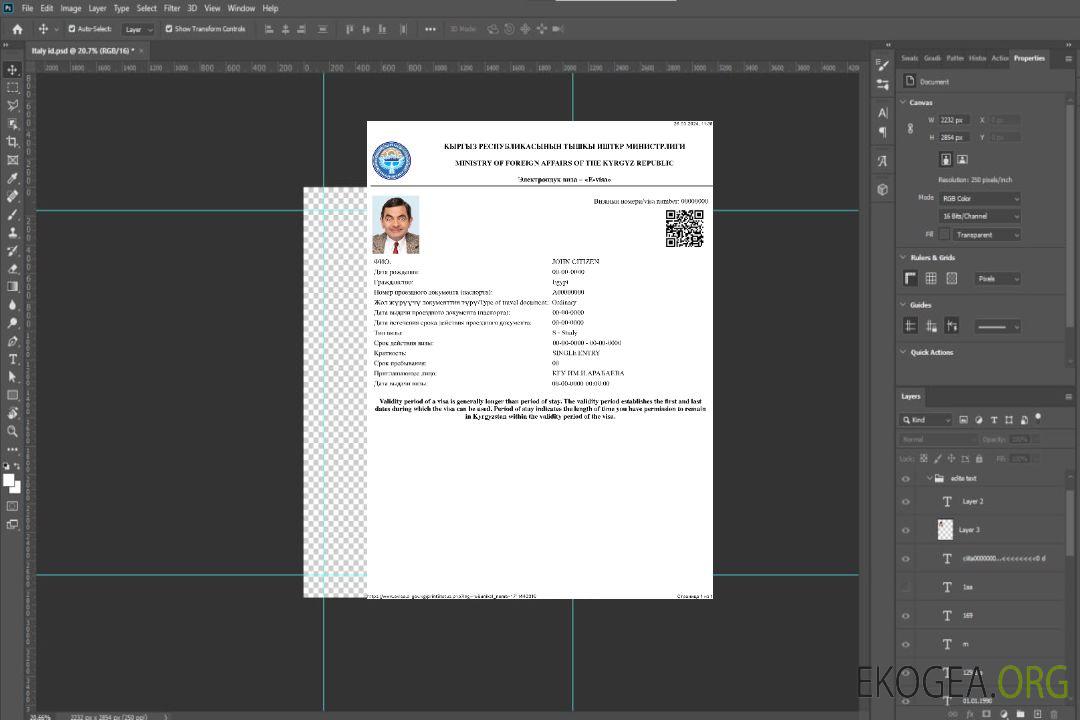1080x720 pixels.
Task: Open the RGB Color mode dropdown
Action: pyautogui.click(x=979, y=198)
